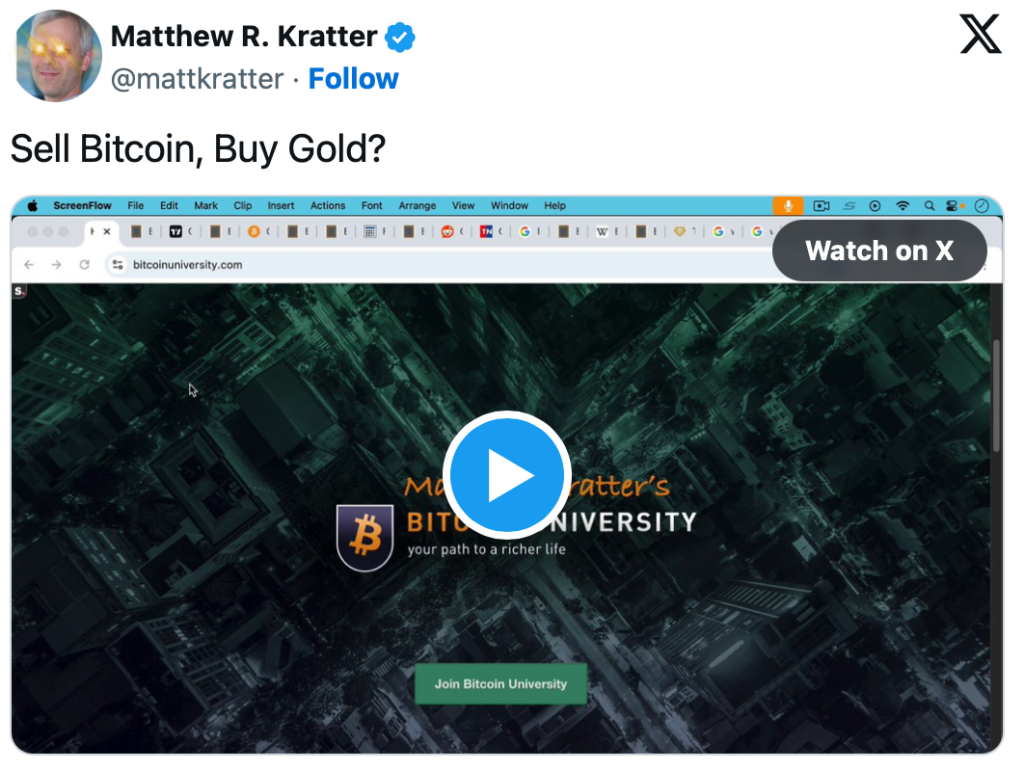Open the Actions menu

[x=327, y=206]
